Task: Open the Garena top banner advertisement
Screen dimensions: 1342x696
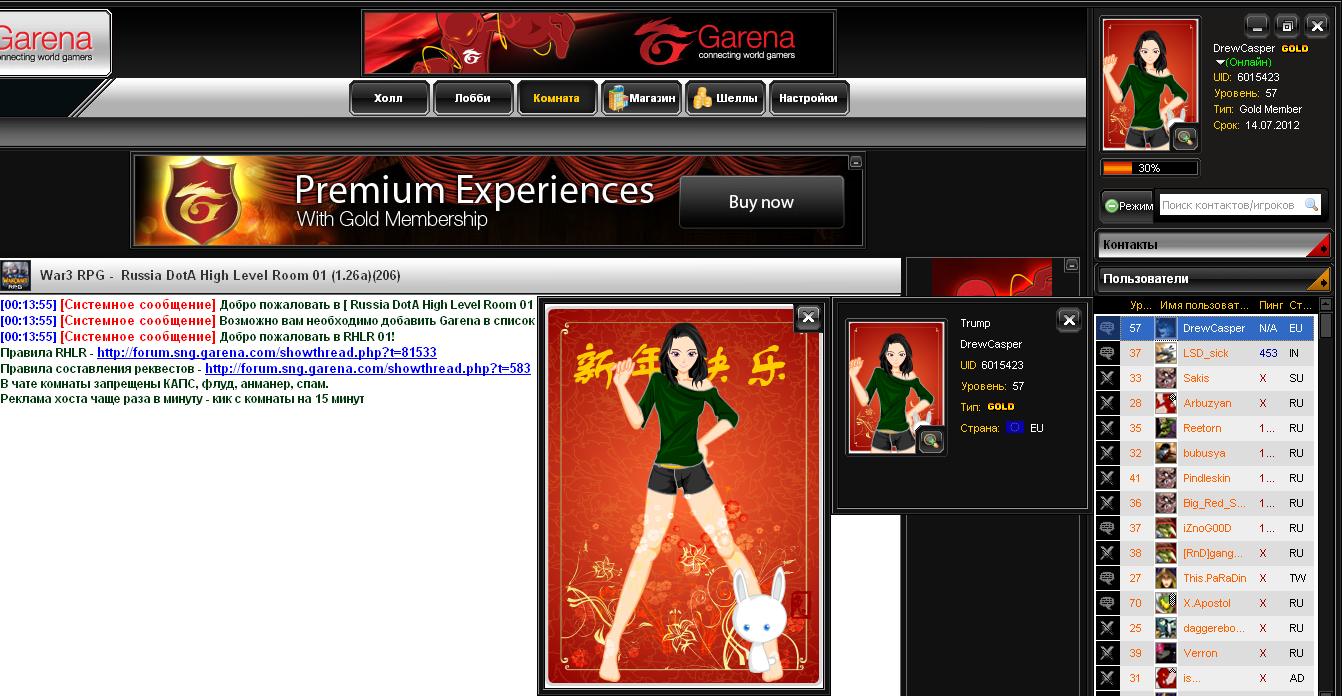Action: 598,42
